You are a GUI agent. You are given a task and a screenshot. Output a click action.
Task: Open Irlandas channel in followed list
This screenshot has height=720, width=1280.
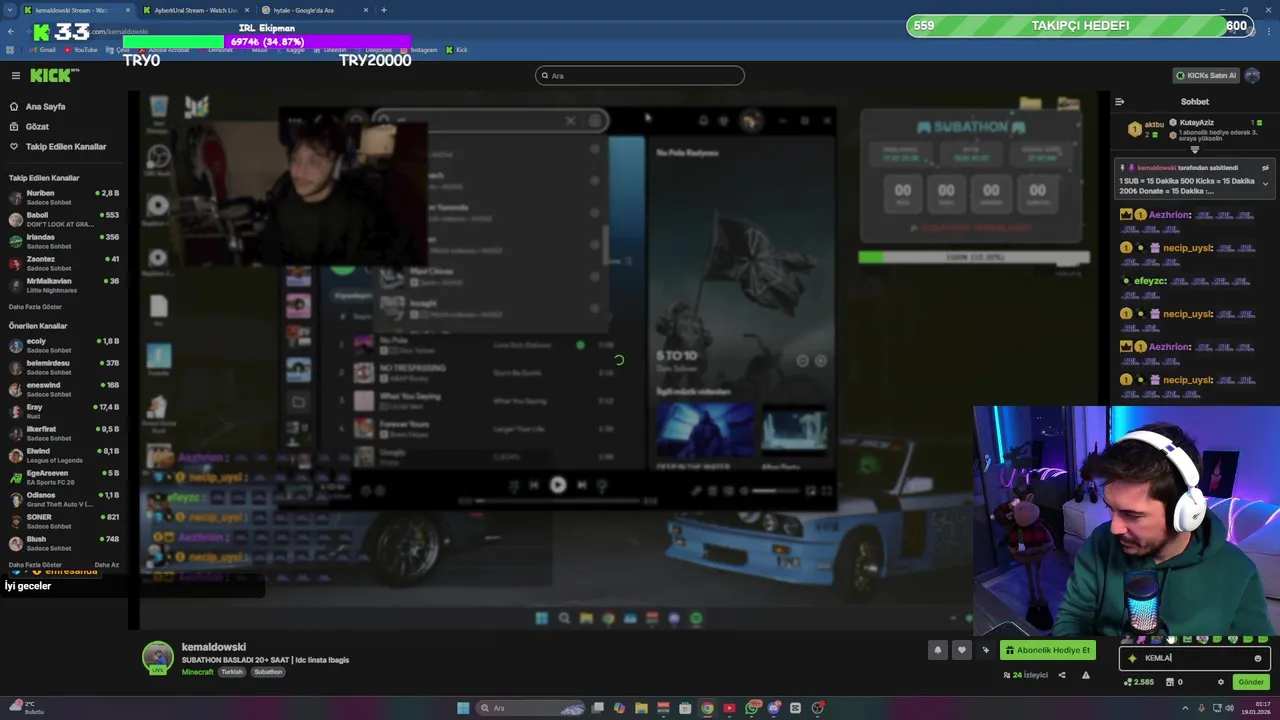[x=63, y=241]
